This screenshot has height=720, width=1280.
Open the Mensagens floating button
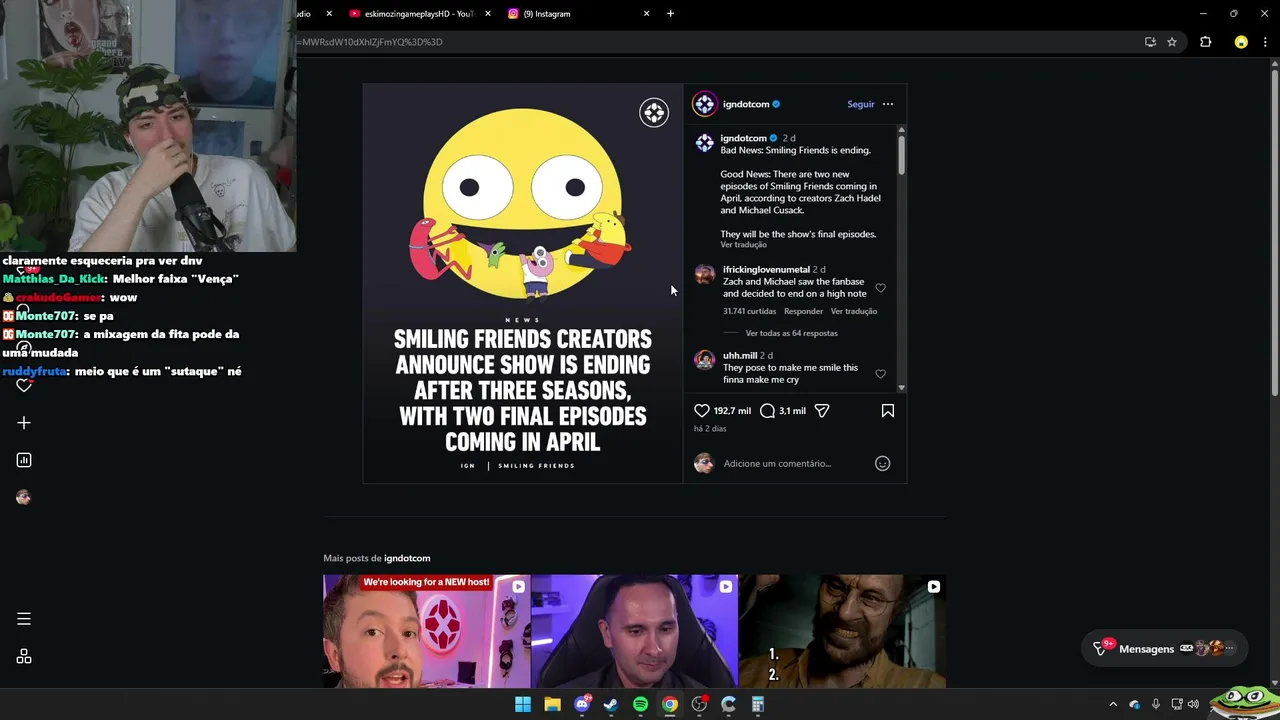coord(1165,648)
